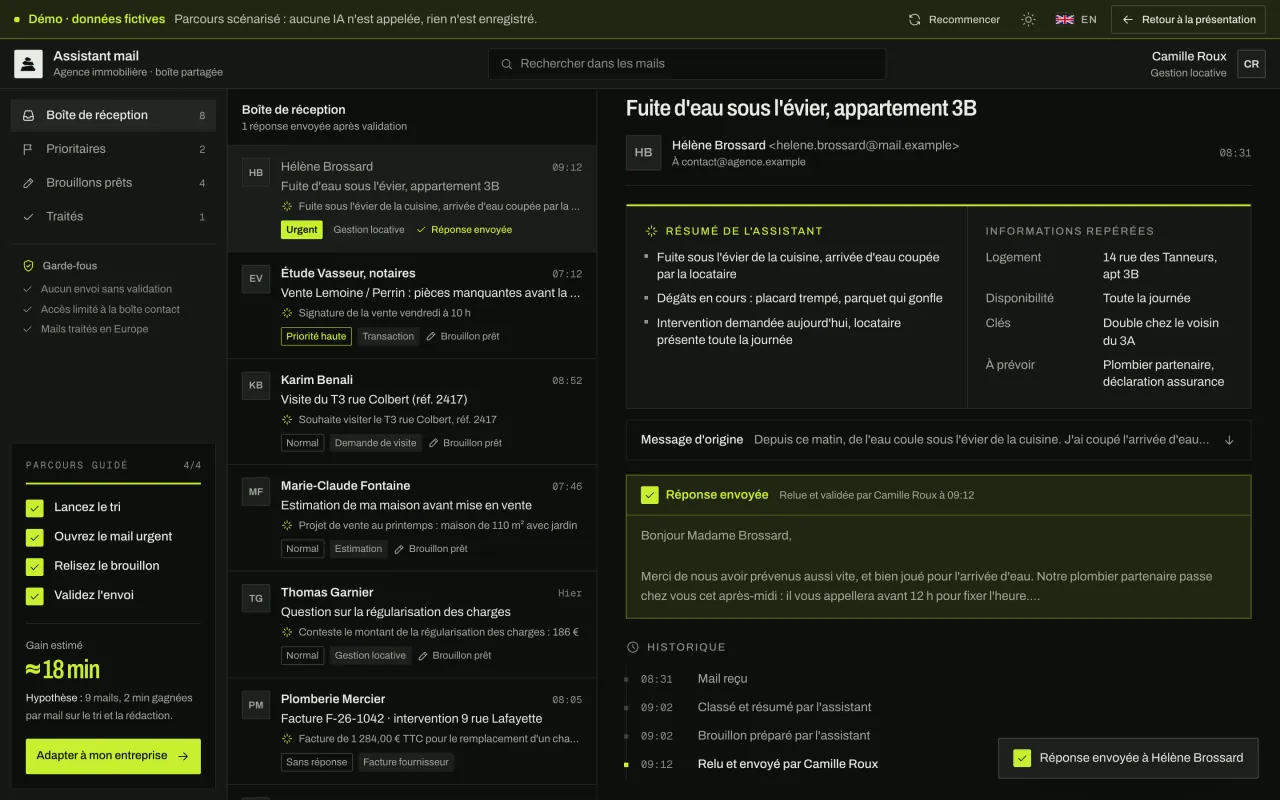The height and width of the screenshot is (800, 1280).
Task: Click the search magnifier icon
Action: click(507, 64)
